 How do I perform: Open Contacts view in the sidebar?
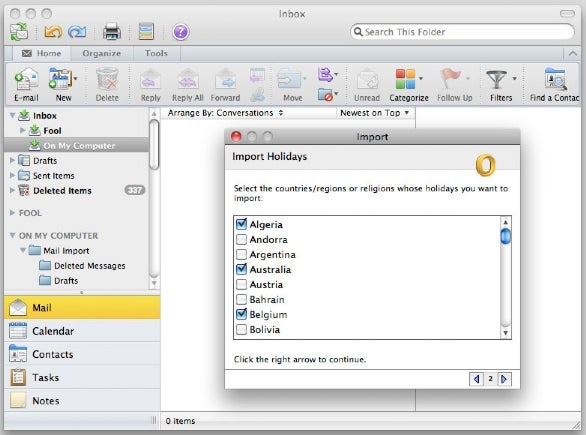click(x=82, y=354)
